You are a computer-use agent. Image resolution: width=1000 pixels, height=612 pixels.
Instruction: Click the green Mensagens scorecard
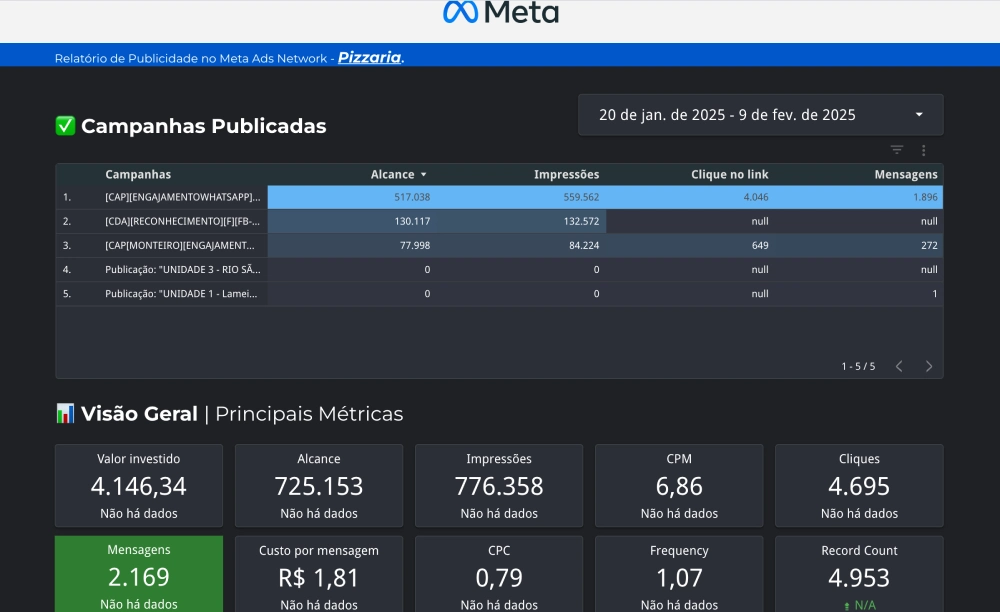click(x=139, y=576)
